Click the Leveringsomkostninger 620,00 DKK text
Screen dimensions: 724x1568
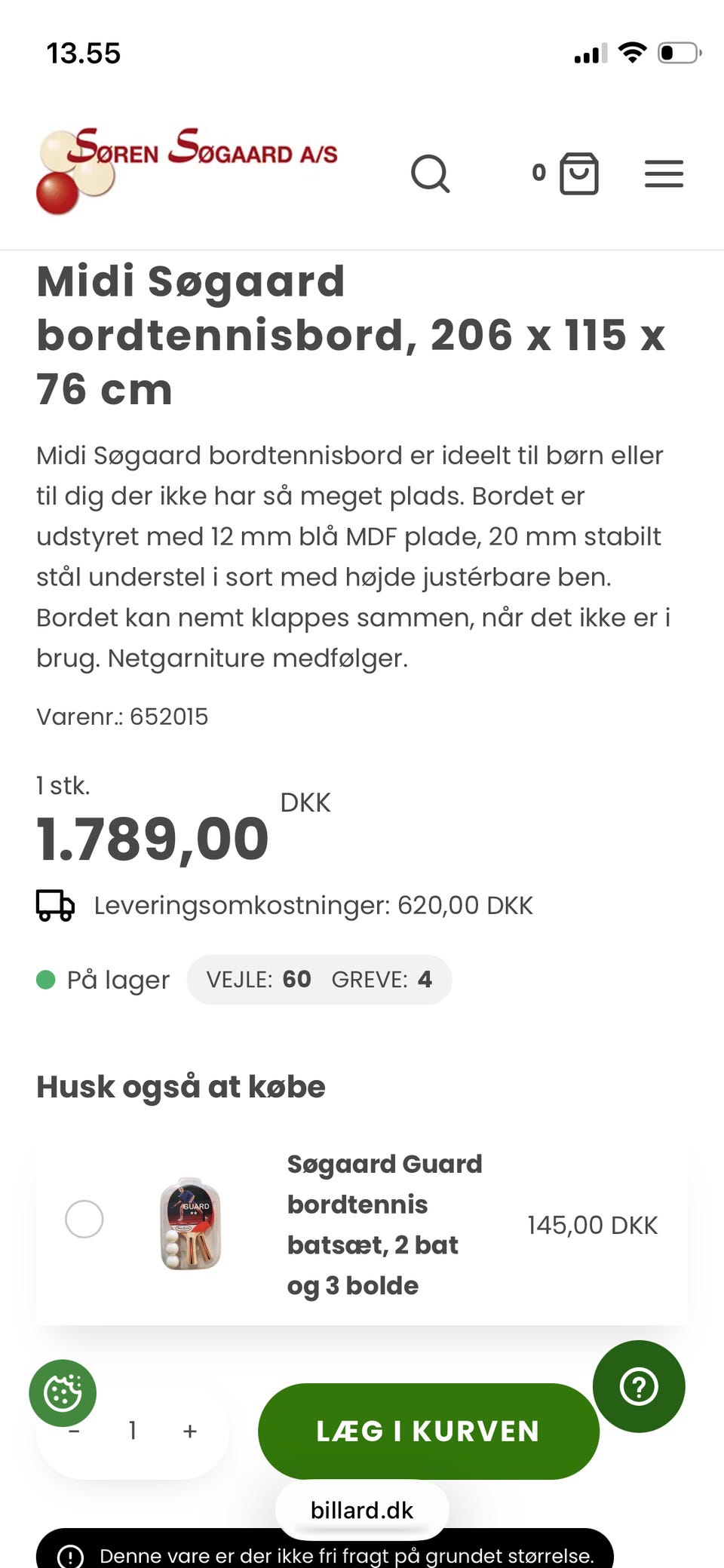313,905
